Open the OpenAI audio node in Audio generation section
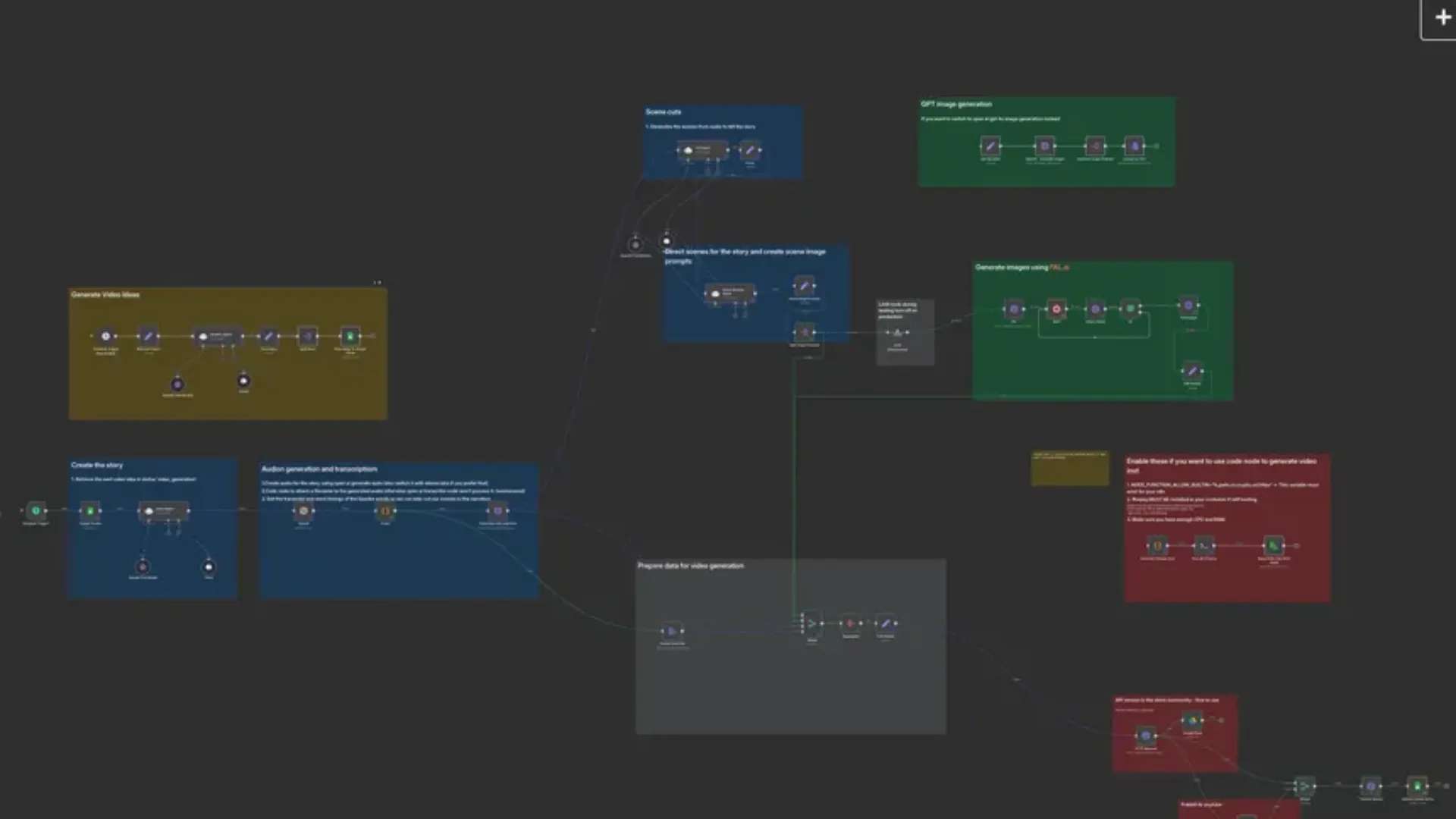The width and height of the screenshot is (1456, 819). coord(303,511)
